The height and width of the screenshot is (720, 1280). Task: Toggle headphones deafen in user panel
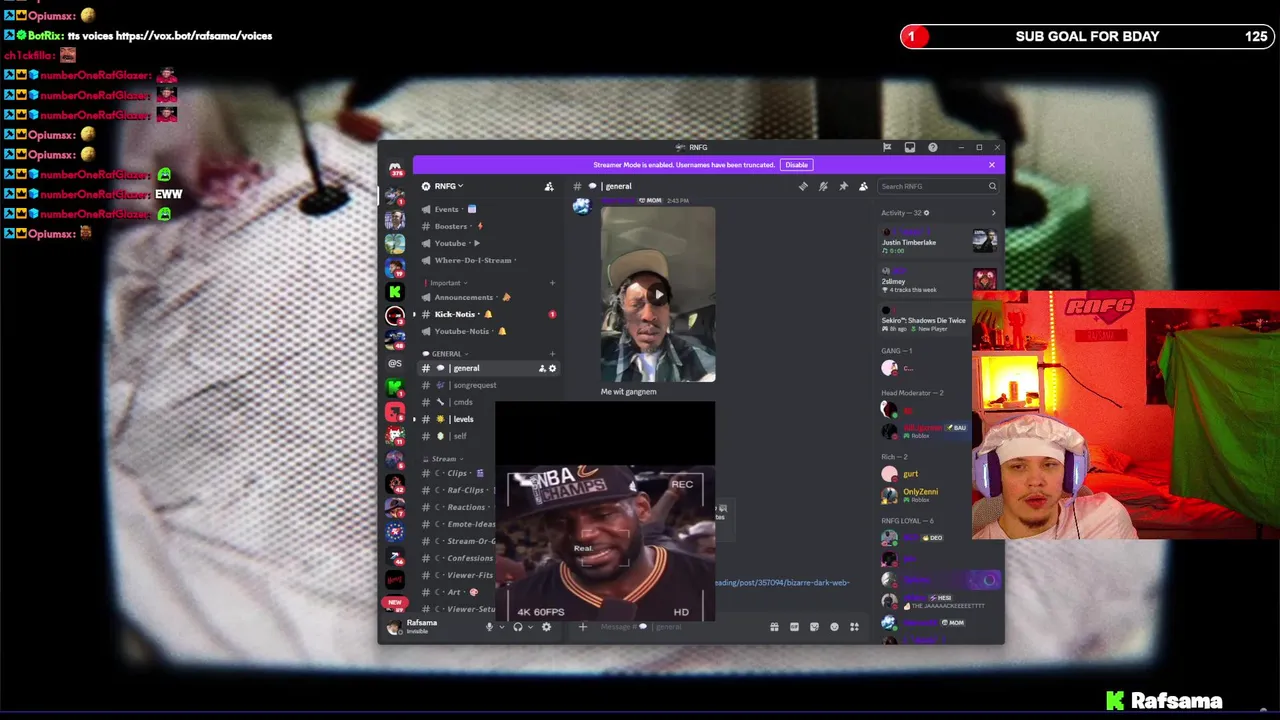click(x=517, y=627)
